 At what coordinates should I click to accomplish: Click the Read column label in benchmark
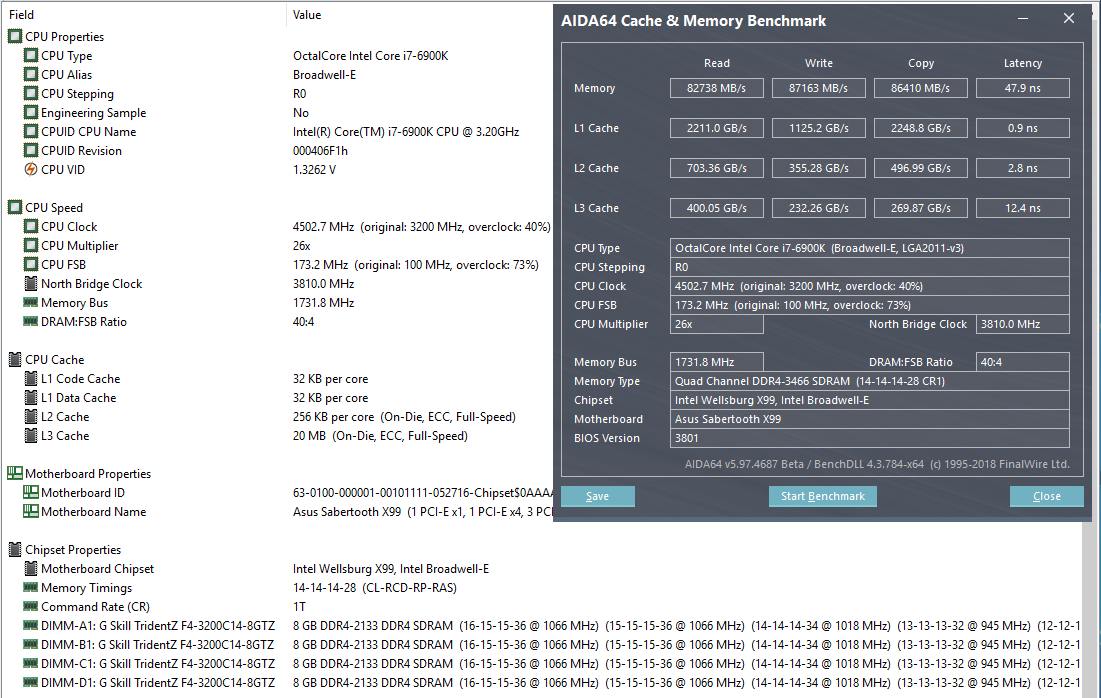[x=717, y=63]
